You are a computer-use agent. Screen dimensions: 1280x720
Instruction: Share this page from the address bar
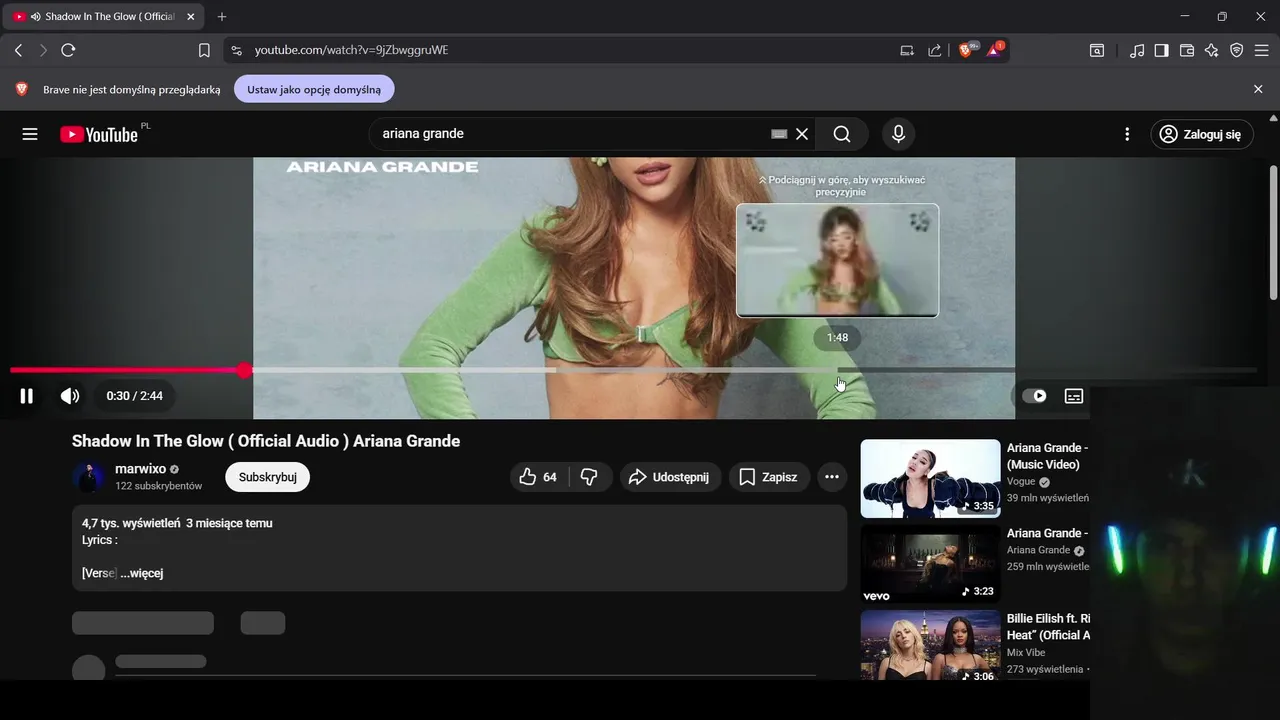(935, 50)
